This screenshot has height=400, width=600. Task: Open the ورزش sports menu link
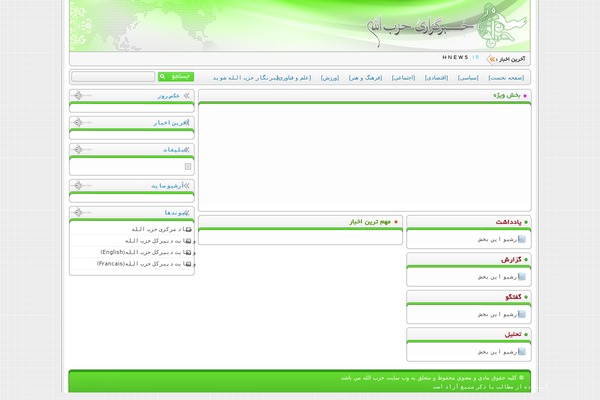[330, 78]
